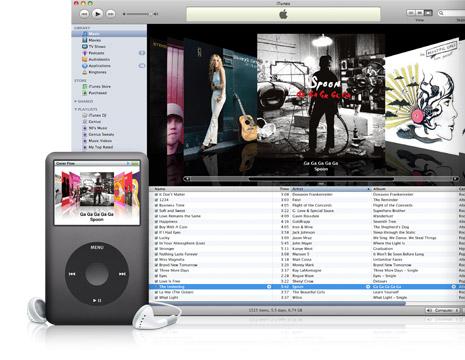Image resolution: width=465 pixels, height=360 pixels.
Task: Click the previous track rewind button
Action: (x=84, y=14)
